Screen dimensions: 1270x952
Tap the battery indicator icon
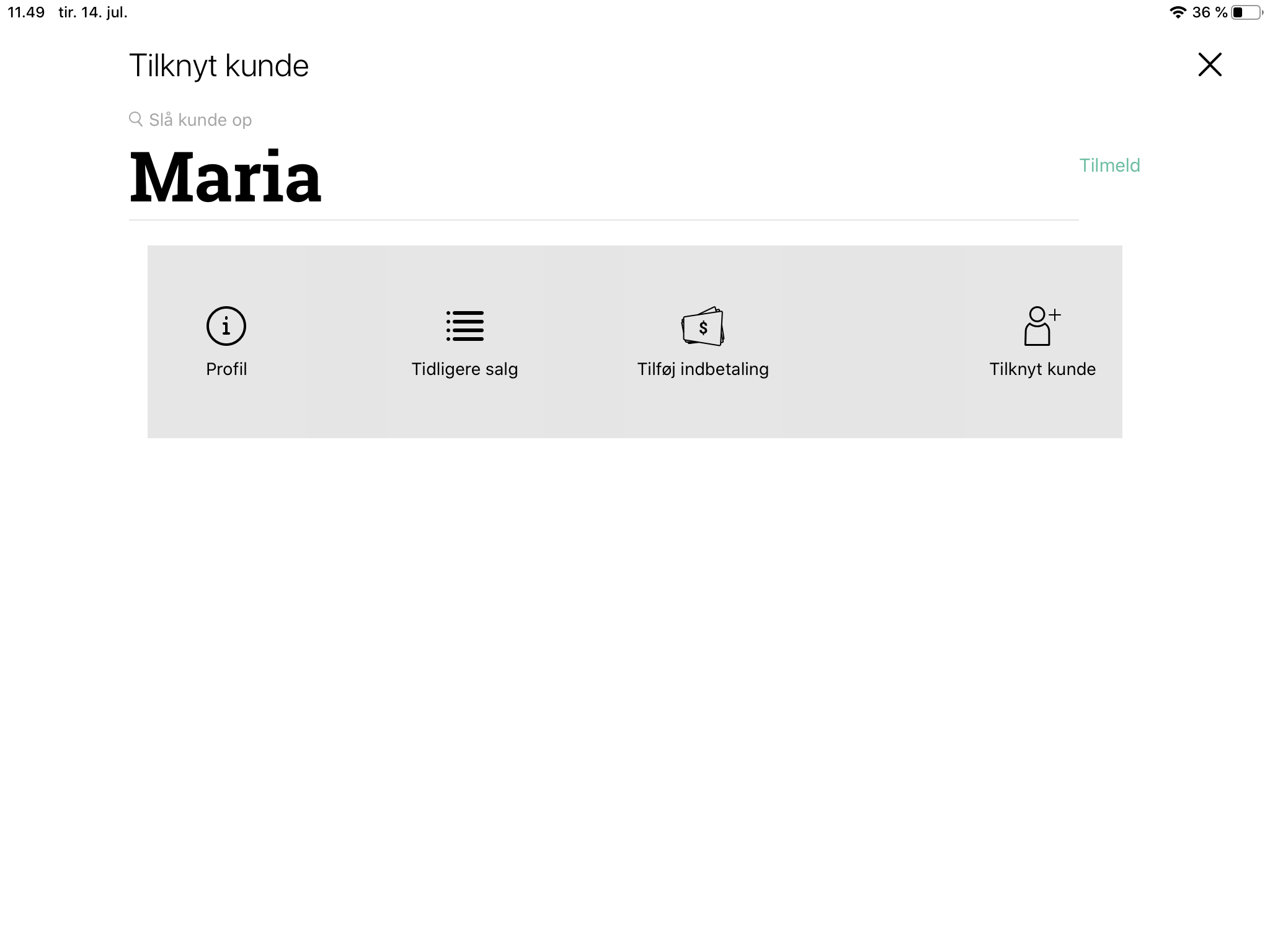click(x=1247, y=12)
